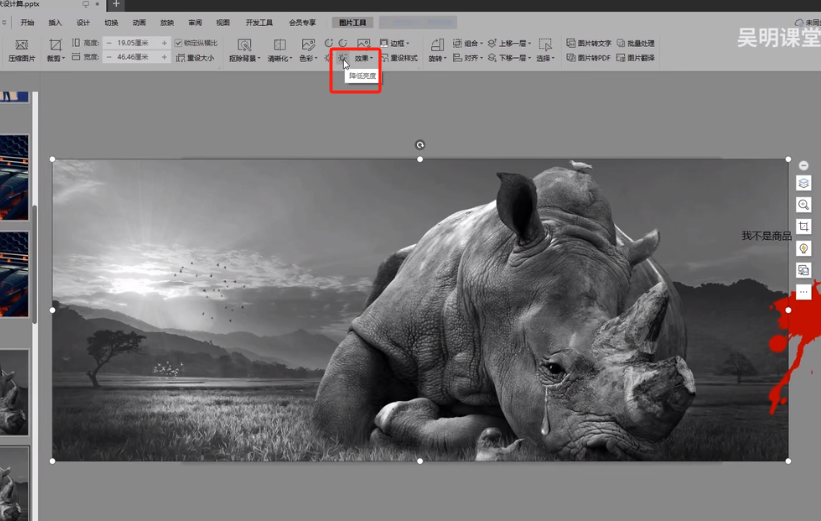Screen dimensions: 821x521
Task: Click 重设大小 reset size button
Action: point(195,58)
